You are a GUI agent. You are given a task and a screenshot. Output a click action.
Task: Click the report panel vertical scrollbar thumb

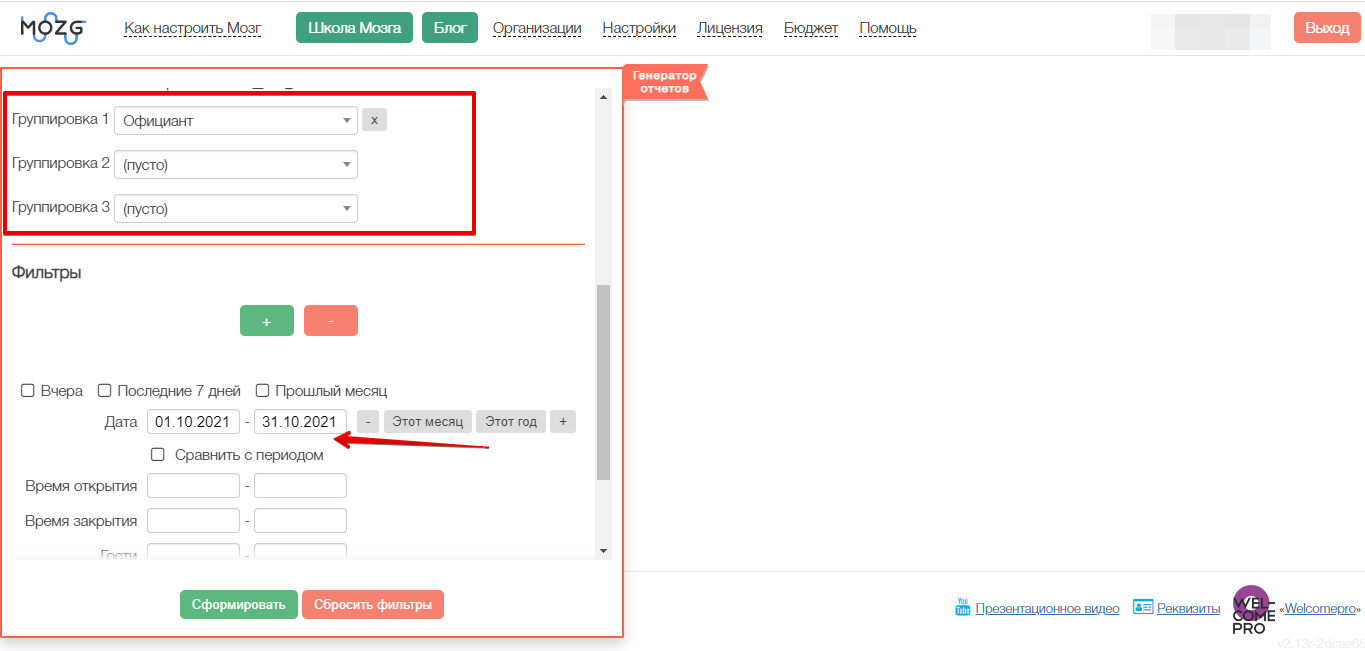click(603, 382)
